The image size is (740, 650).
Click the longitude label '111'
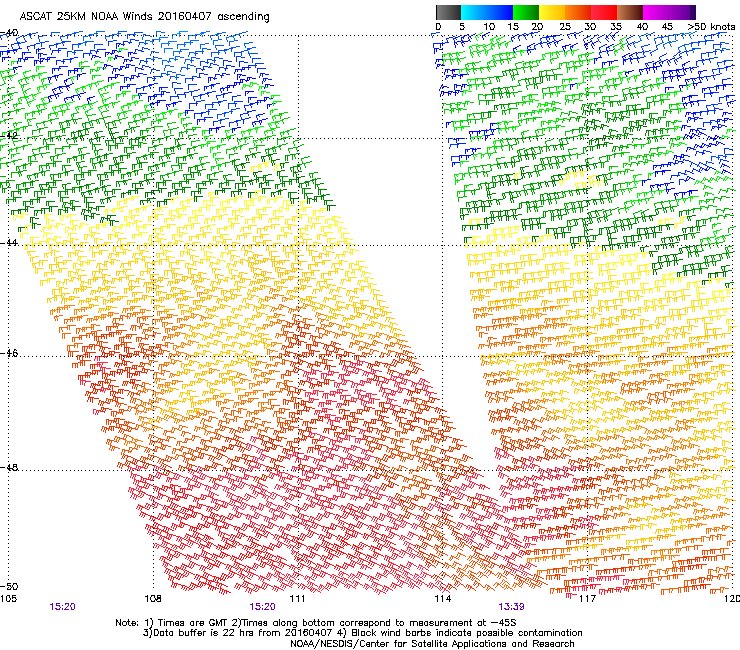(x=297, y=599)
